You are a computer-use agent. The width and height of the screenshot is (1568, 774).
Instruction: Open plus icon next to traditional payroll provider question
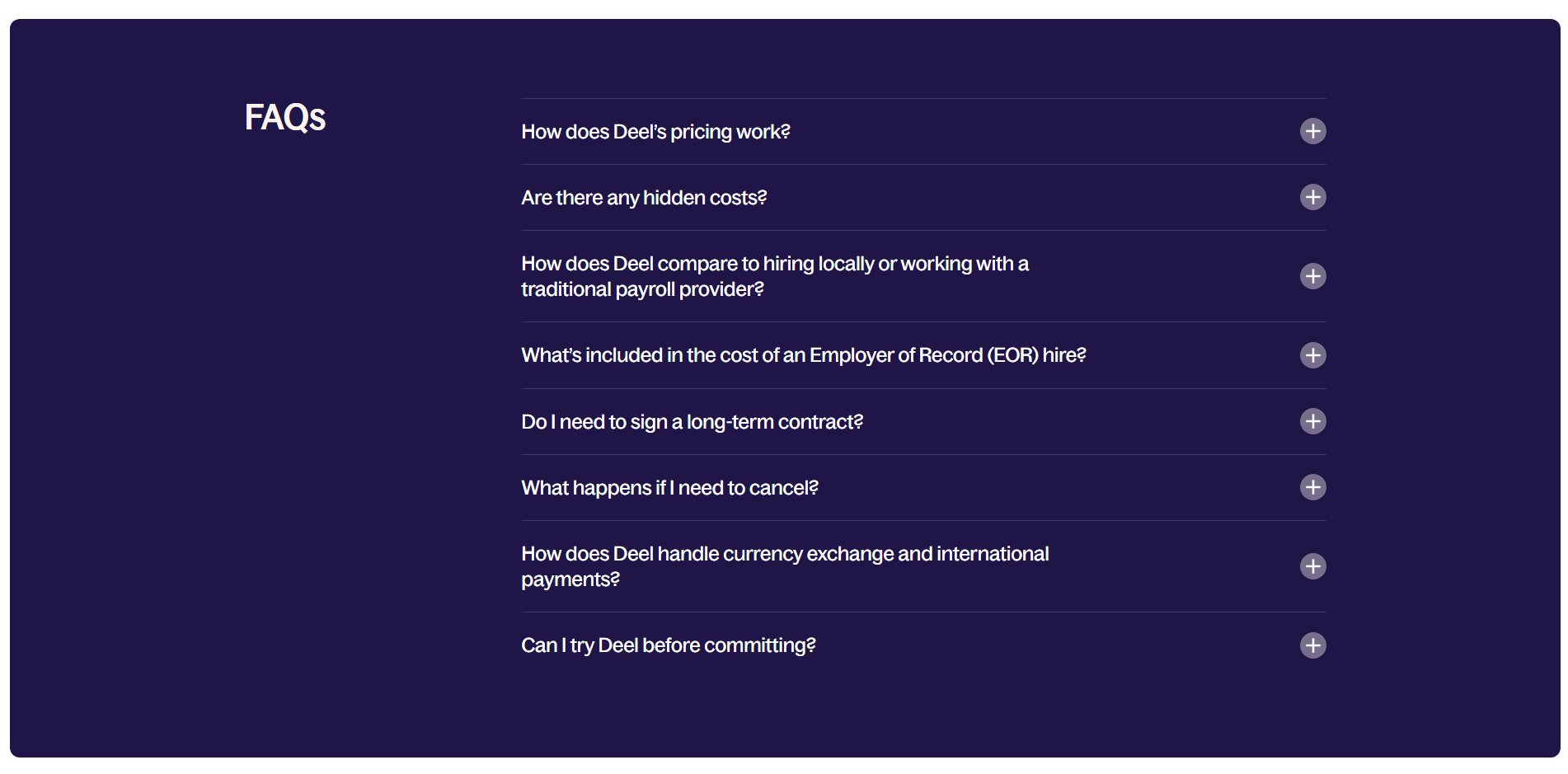coord(1312,276)
